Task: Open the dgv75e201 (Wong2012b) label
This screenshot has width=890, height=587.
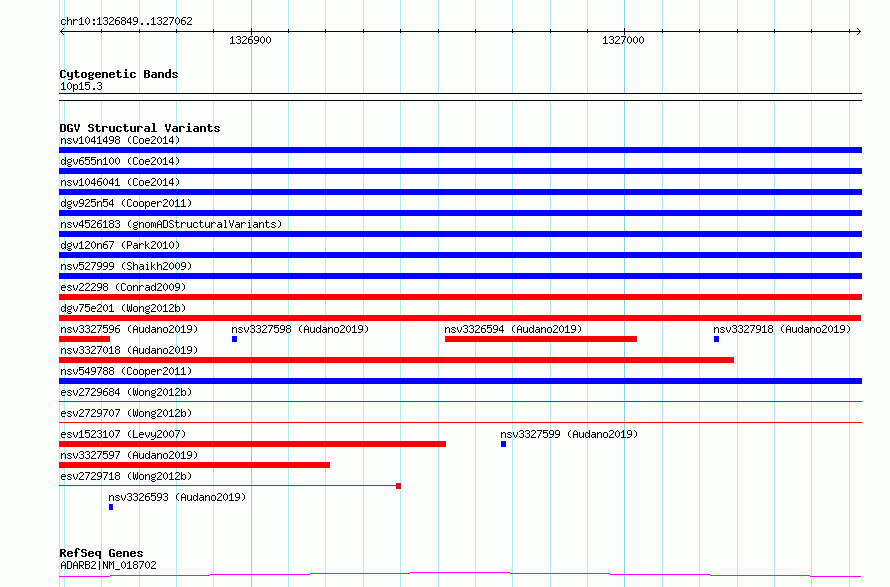Action: tap(123, 308)
